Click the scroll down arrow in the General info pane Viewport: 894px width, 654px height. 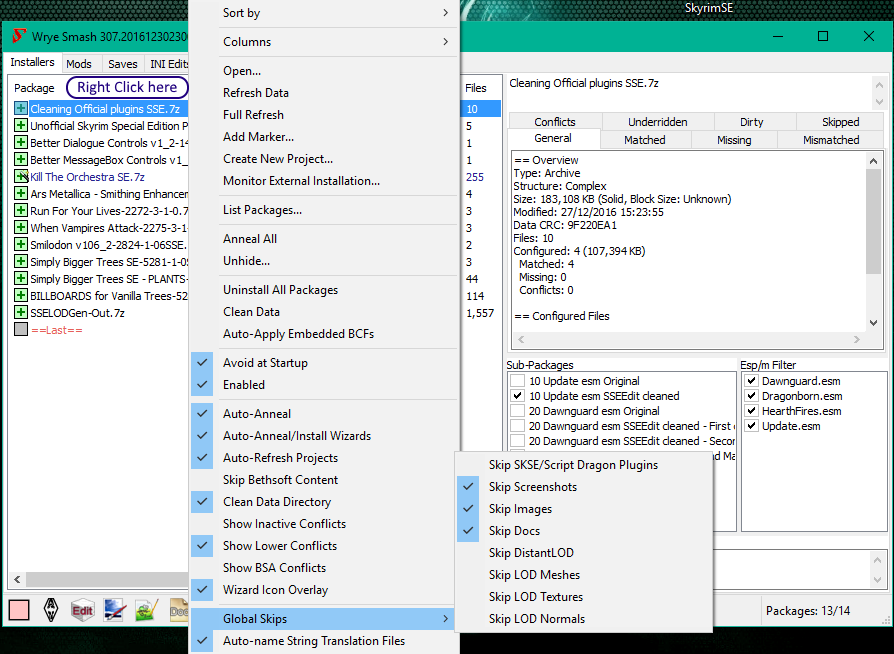click(873, 323)
